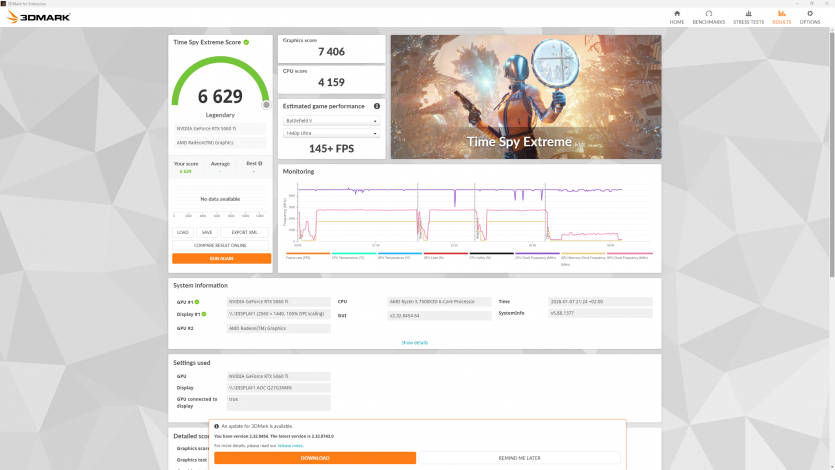Click the info icon next to Best score
This screenshot has height=470, width=835.
point(261,163)
